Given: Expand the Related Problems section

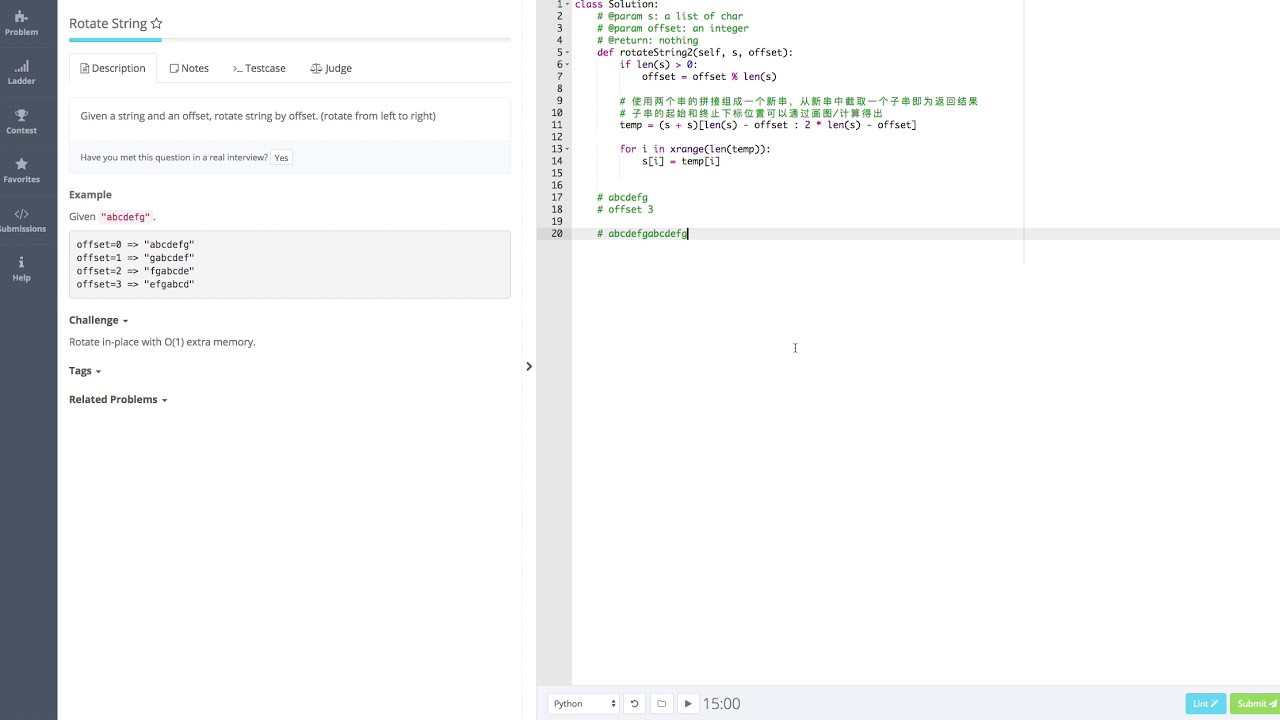Looking at the screenshot, I should [118, 400].
